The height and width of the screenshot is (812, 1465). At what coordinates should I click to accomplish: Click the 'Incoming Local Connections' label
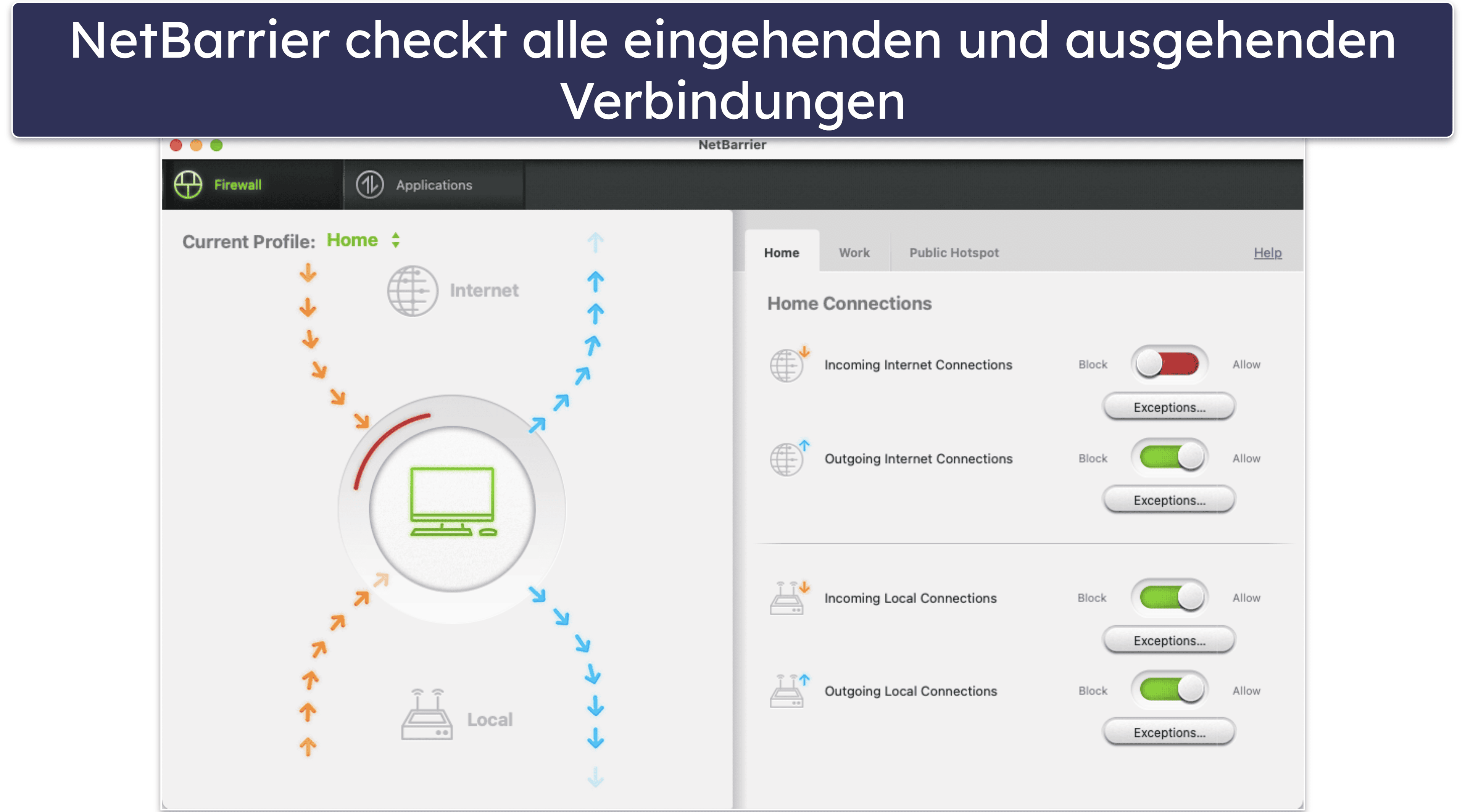(x=910, y=598)
